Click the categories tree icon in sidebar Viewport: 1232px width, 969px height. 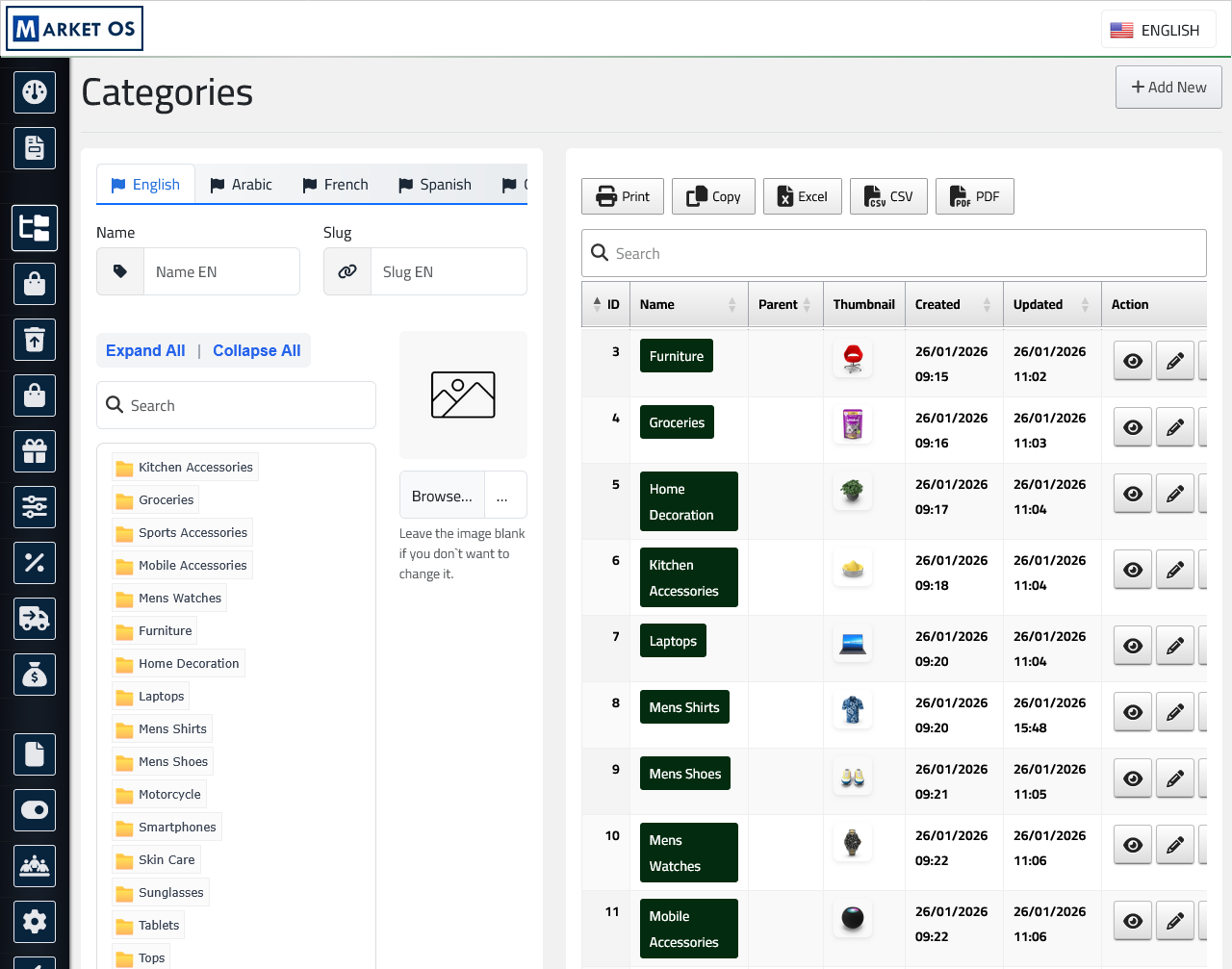pyautogui.click(x=35, y=228)
